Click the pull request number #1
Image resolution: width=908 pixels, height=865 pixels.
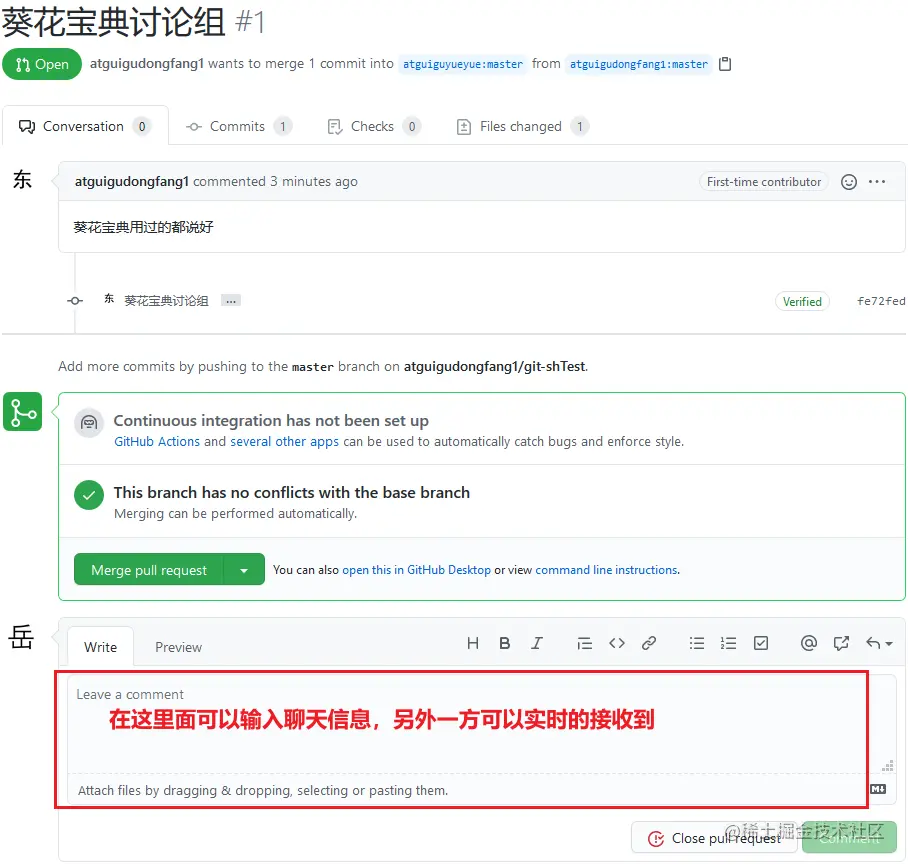(x=250, y=23)
